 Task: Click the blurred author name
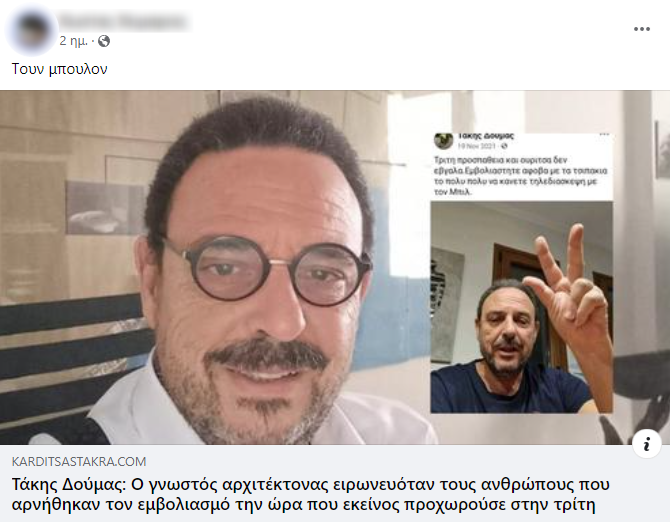122,21
